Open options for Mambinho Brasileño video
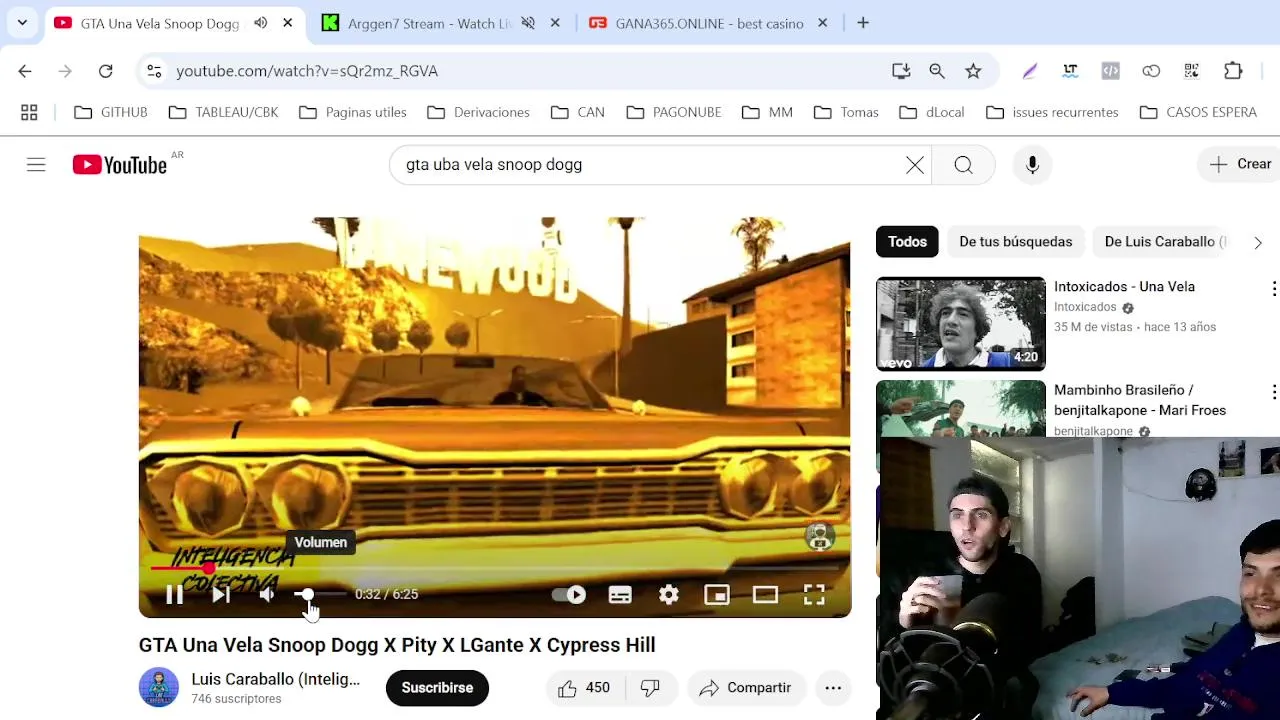 coord(1273,392)
